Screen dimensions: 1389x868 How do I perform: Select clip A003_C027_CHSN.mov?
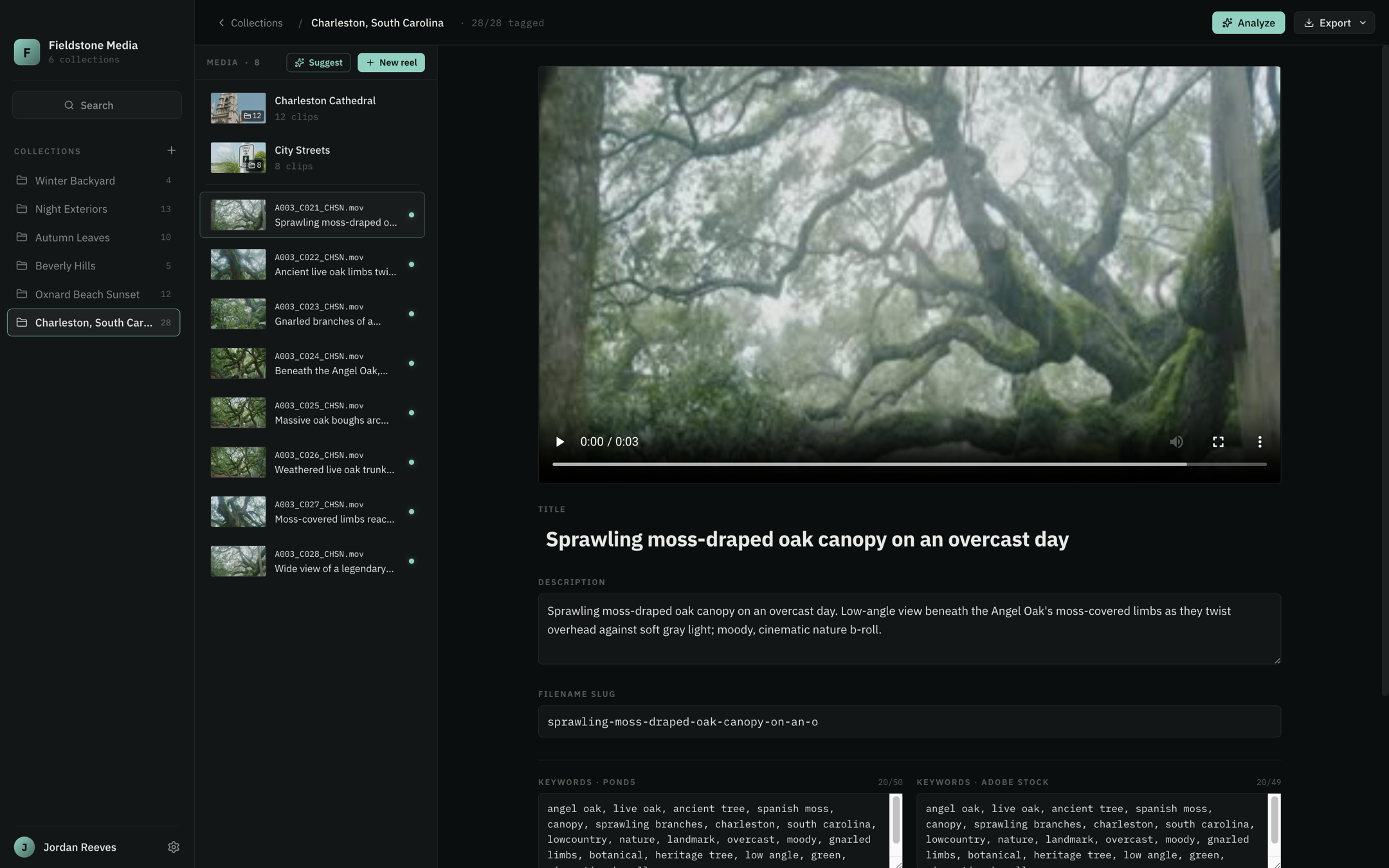tap(312, 512)
